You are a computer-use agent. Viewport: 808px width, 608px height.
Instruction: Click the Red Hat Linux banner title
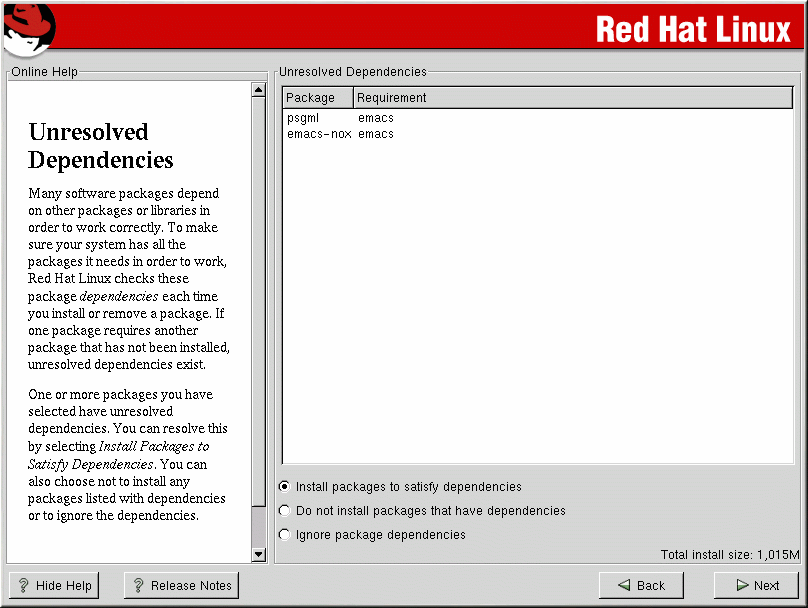[693, 29]
